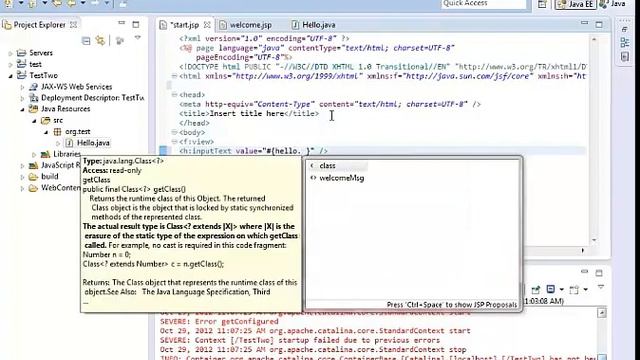Click Collapse All icon in Project Explorer

[x=86, y=41]
